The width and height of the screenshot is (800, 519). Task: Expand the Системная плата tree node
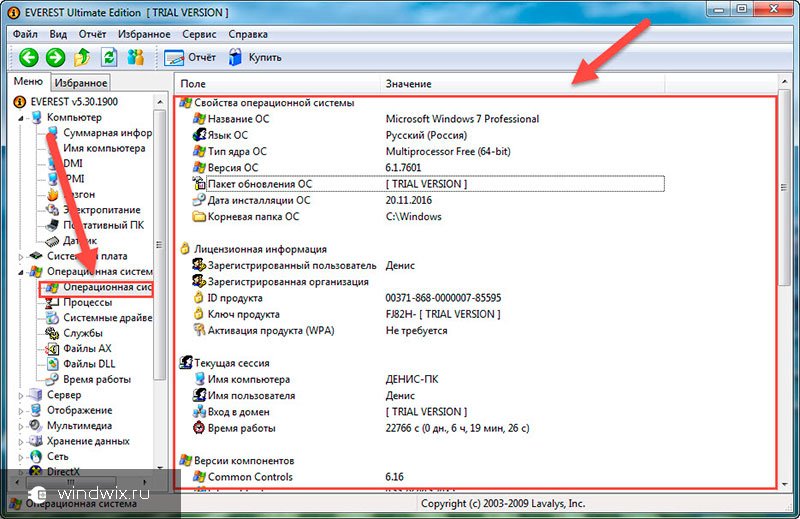pos(21,257)
